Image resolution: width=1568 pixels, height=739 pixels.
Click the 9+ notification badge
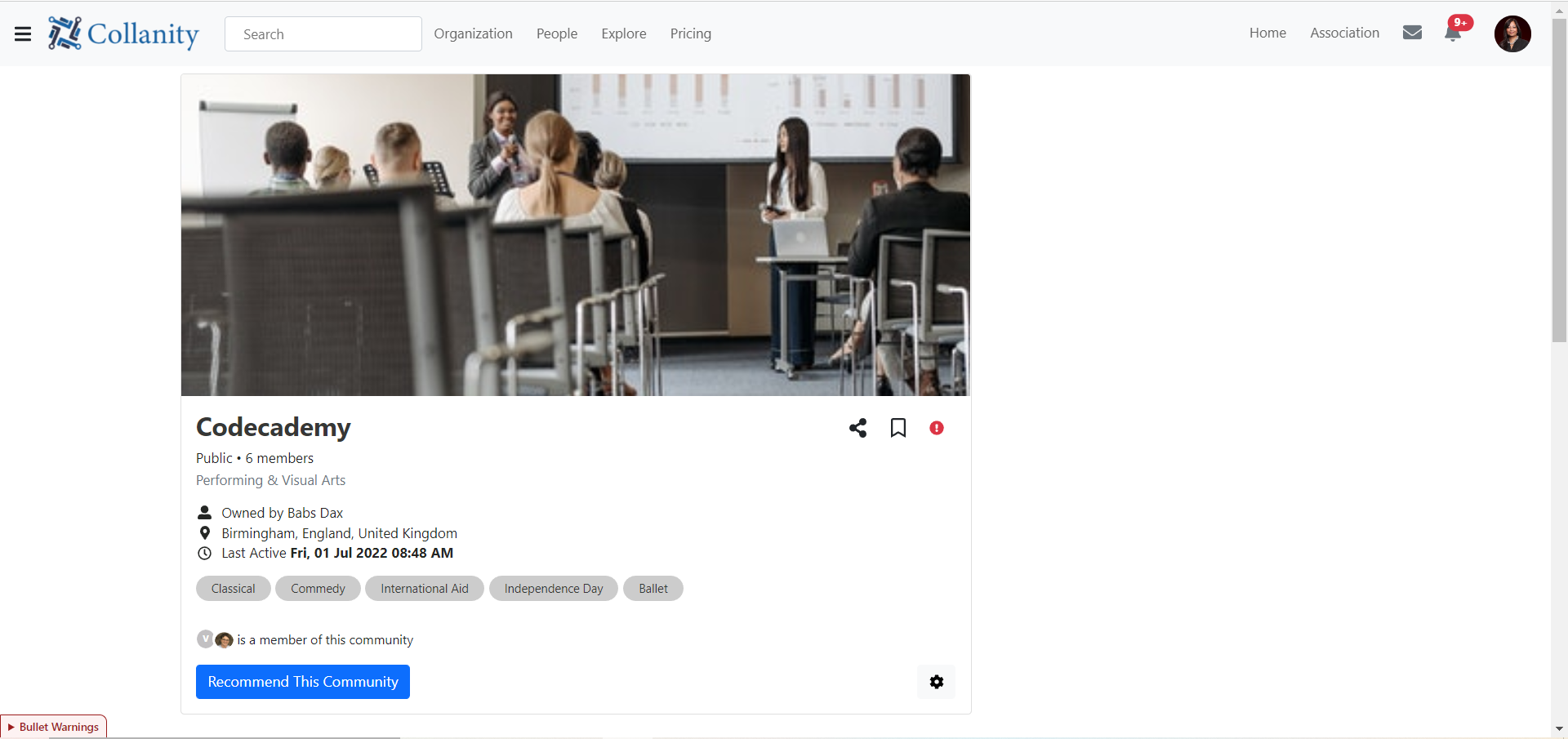pos(1460,23)
